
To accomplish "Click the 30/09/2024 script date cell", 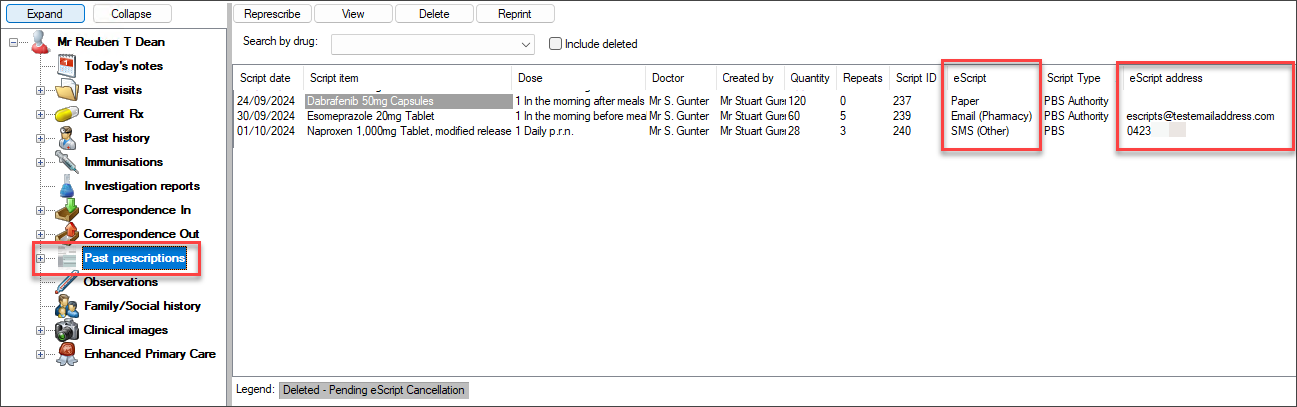I will point(264,116).
